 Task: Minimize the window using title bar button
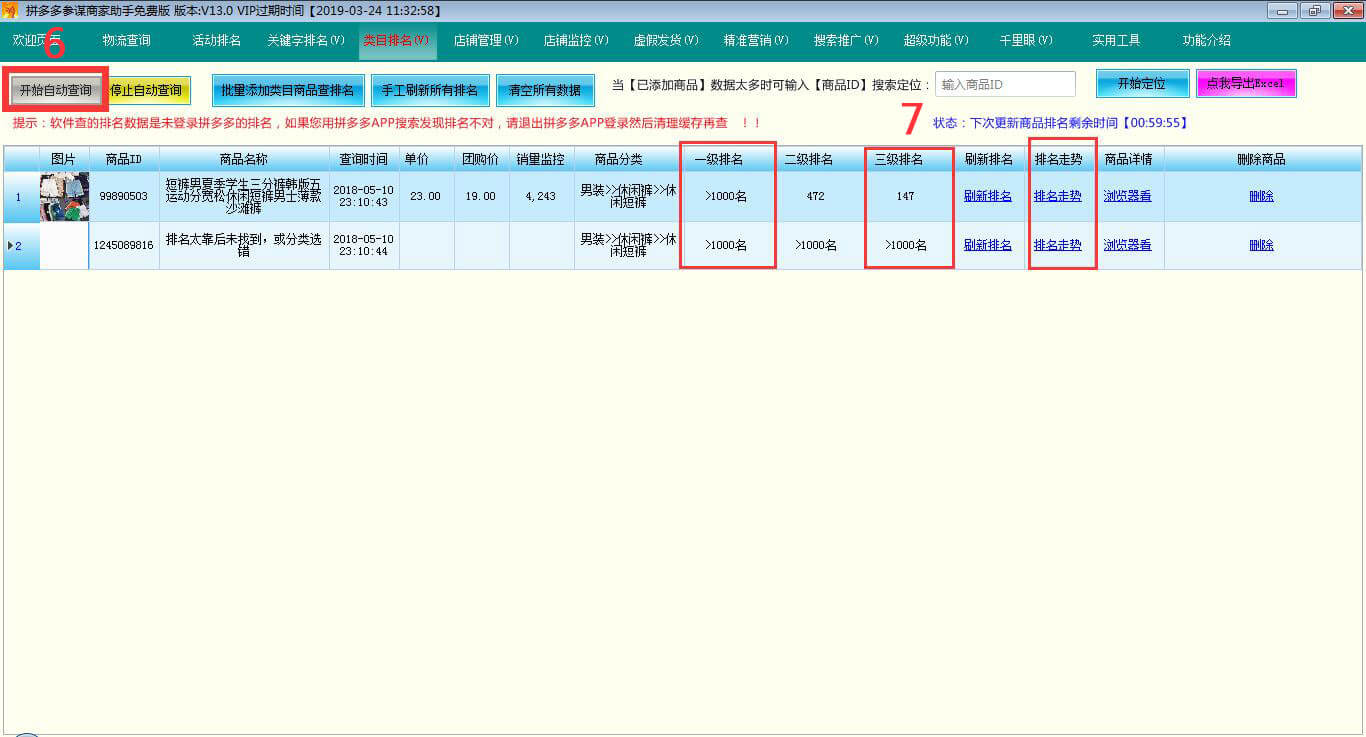(1282, 10)
